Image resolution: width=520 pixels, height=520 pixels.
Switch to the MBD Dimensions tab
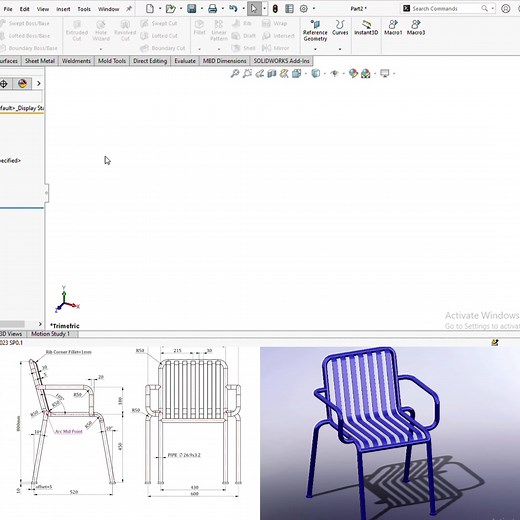(x=225, y=61)
